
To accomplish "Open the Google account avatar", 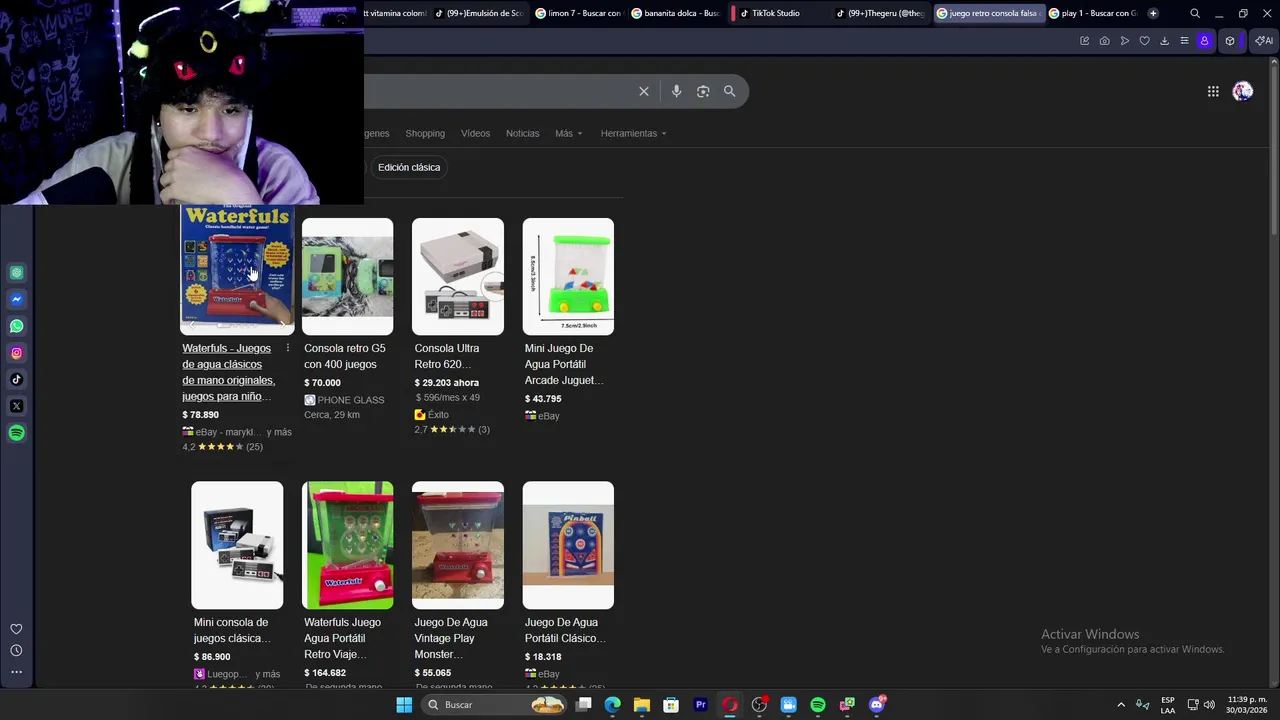I will (1243, 91).
